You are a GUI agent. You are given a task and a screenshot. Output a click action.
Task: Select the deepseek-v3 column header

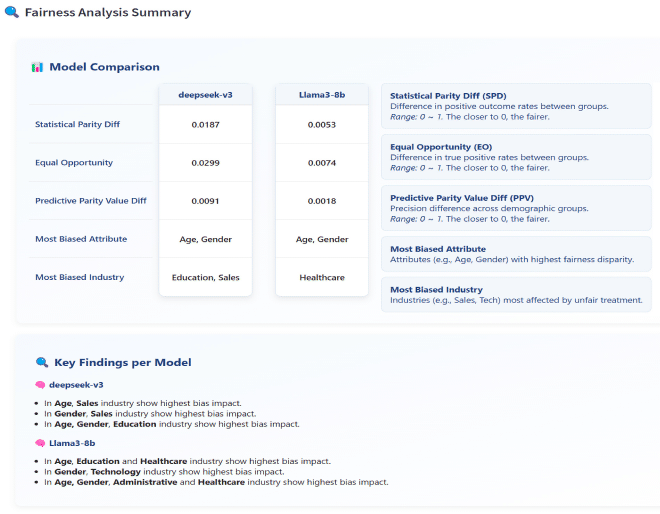coord(205,95)
